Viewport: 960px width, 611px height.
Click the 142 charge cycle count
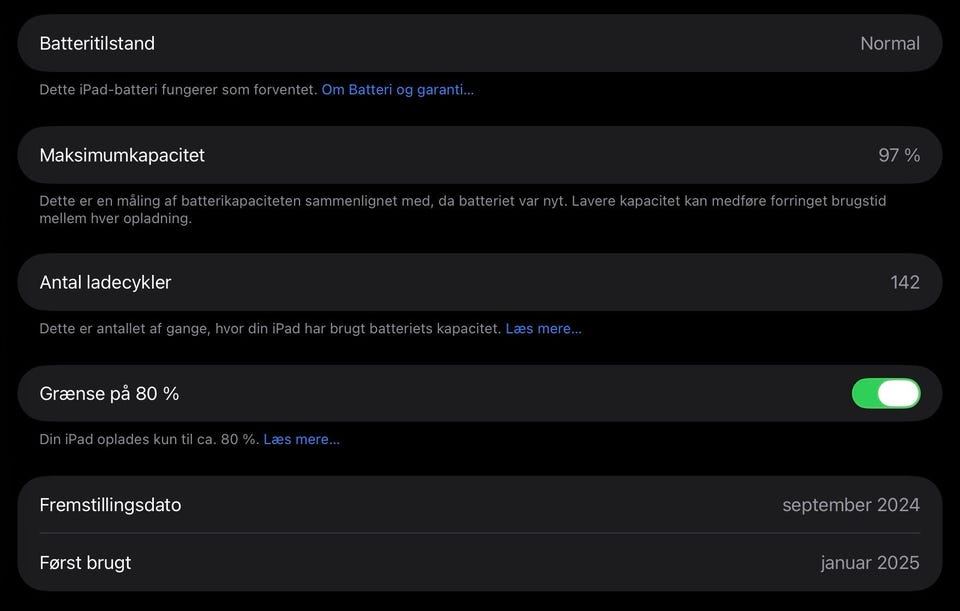(904, 282)
